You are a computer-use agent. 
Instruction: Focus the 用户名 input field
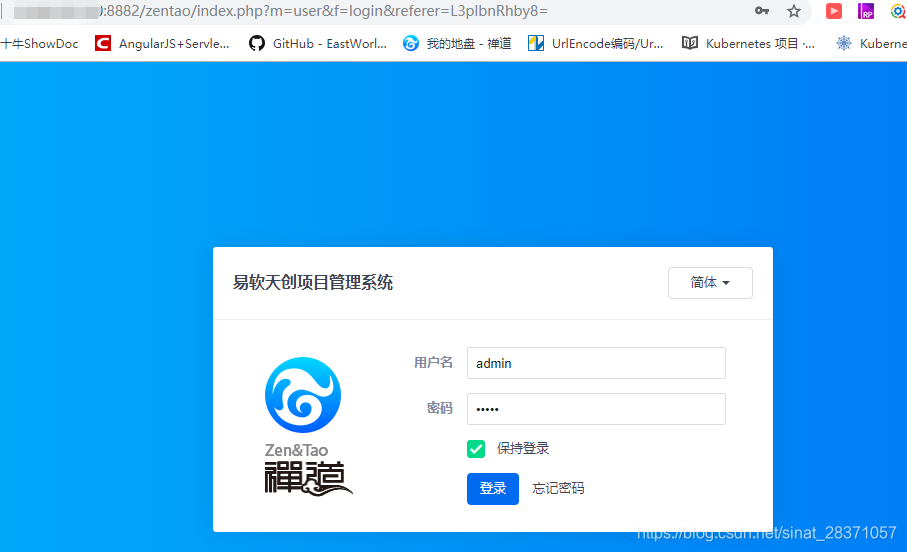click(x=596, y=363)
